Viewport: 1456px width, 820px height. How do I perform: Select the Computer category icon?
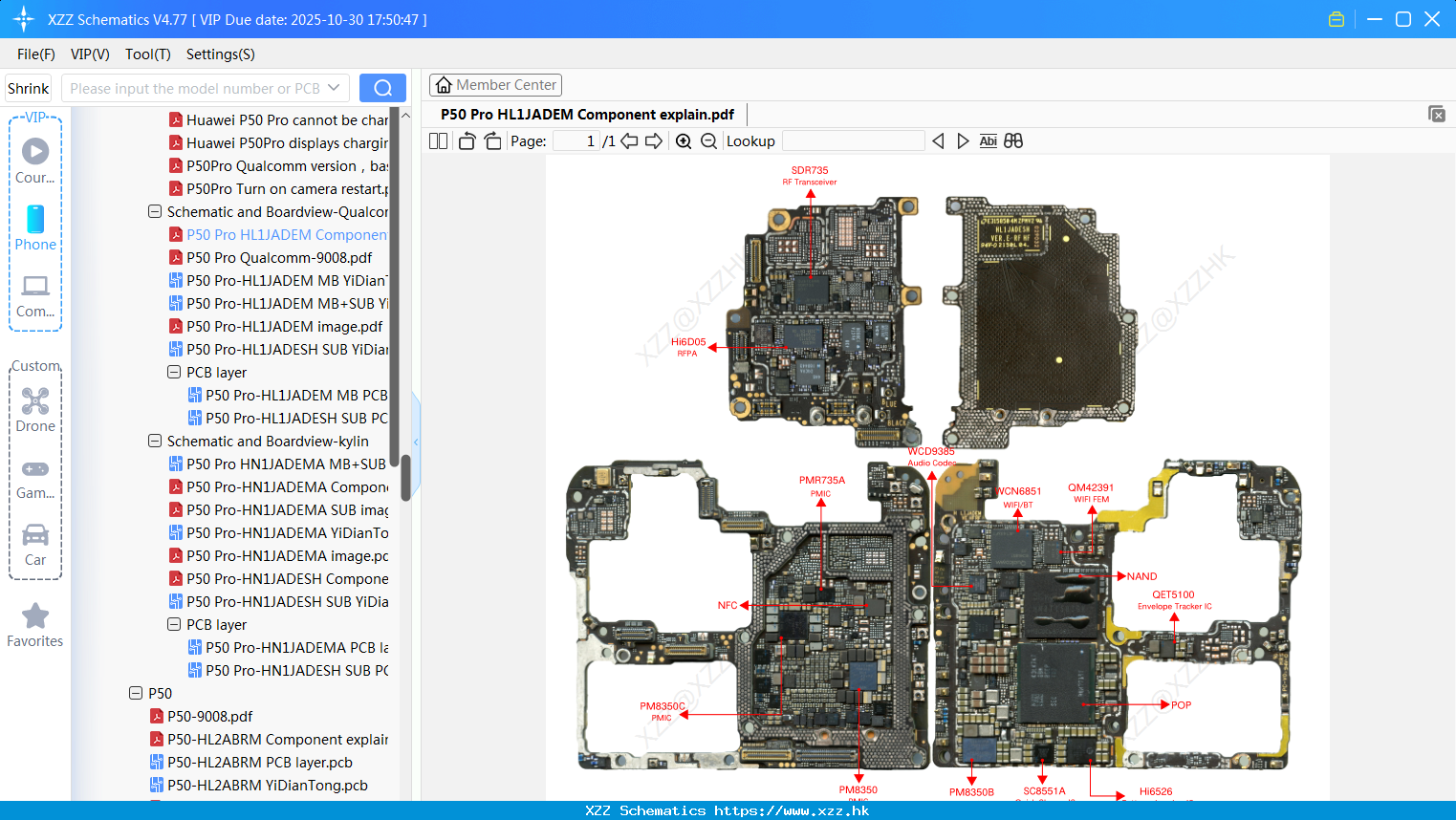click(x=35, y=295)
